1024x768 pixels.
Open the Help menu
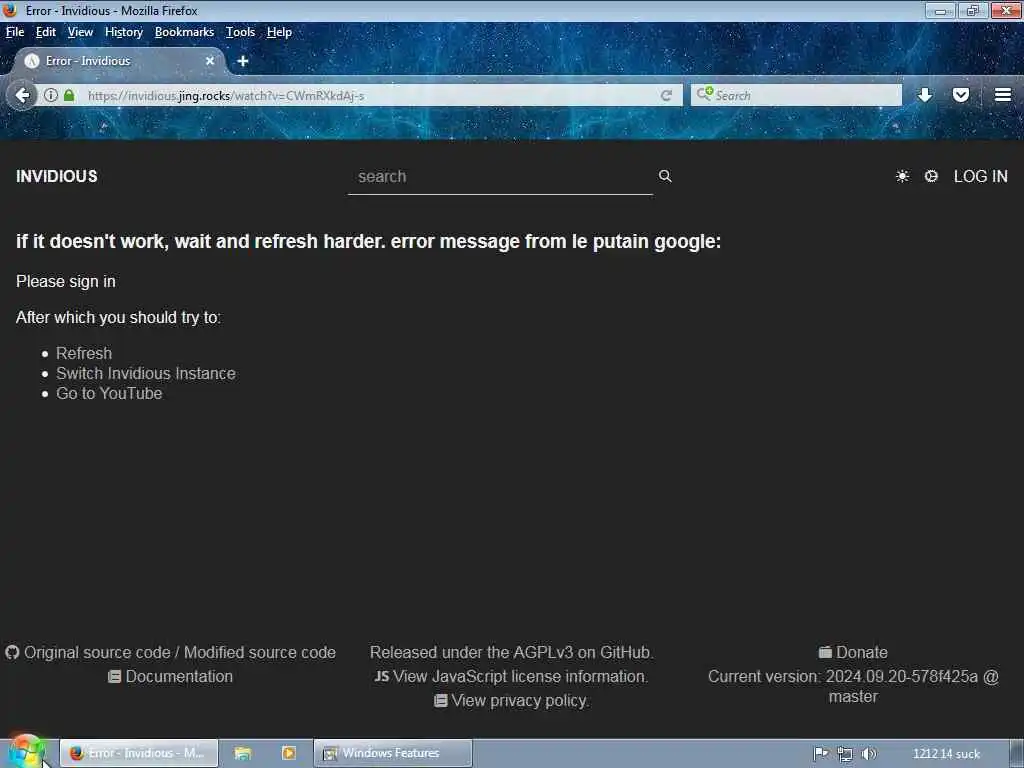pos(279,32)
